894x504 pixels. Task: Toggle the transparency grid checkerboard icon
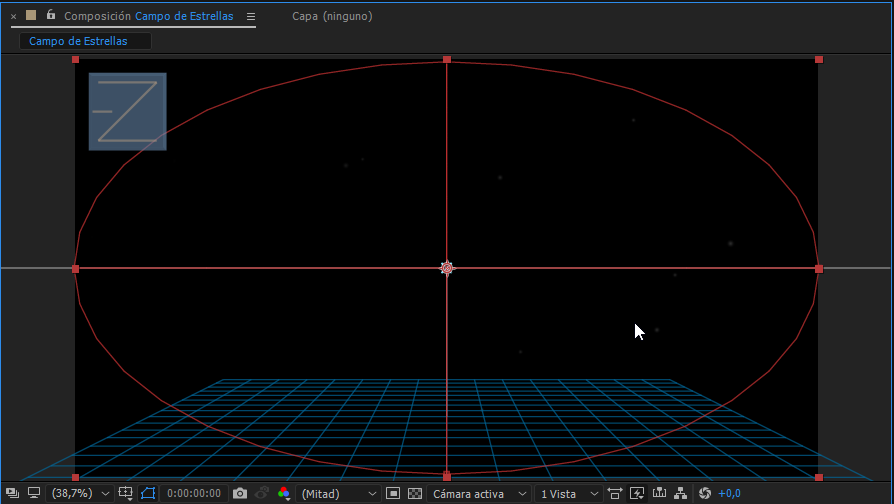click(415, 493)
